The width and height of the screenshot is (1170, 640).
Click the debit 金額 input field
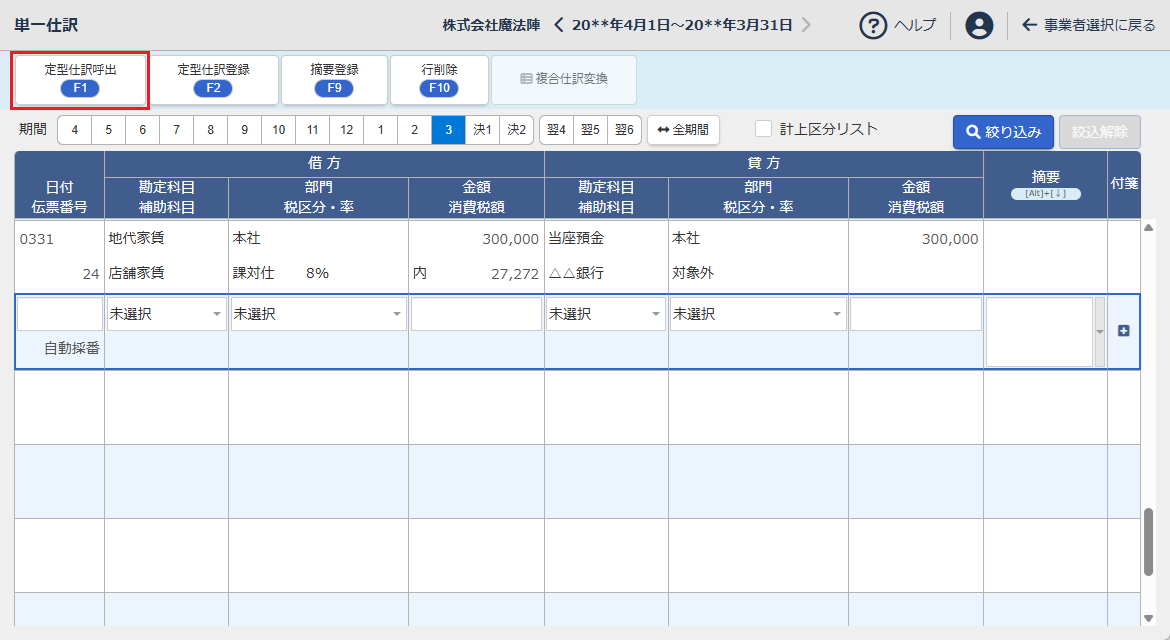tap(476, 314)
